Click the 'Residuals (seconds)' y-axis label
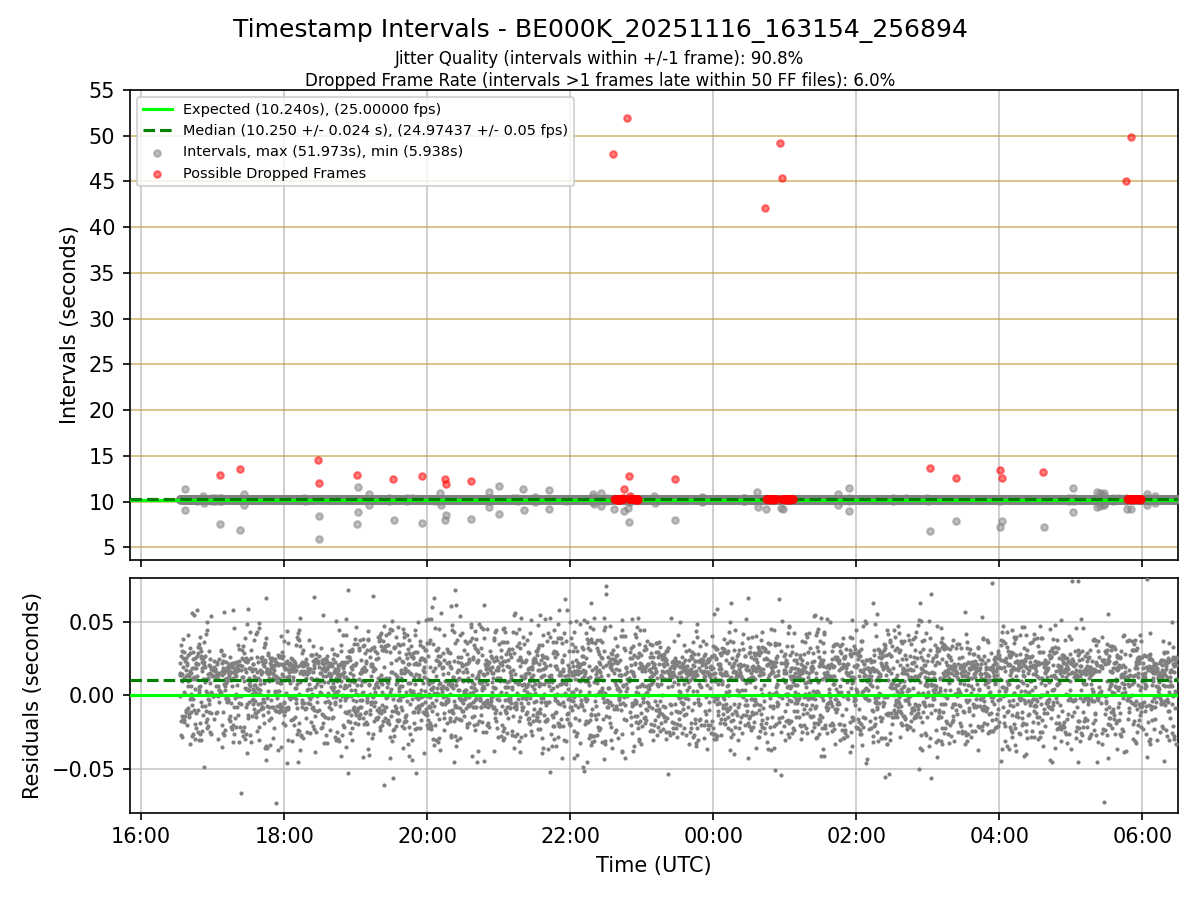This screenshot has height=900, width=1200. pyautogui.click(x=31, y=696)
